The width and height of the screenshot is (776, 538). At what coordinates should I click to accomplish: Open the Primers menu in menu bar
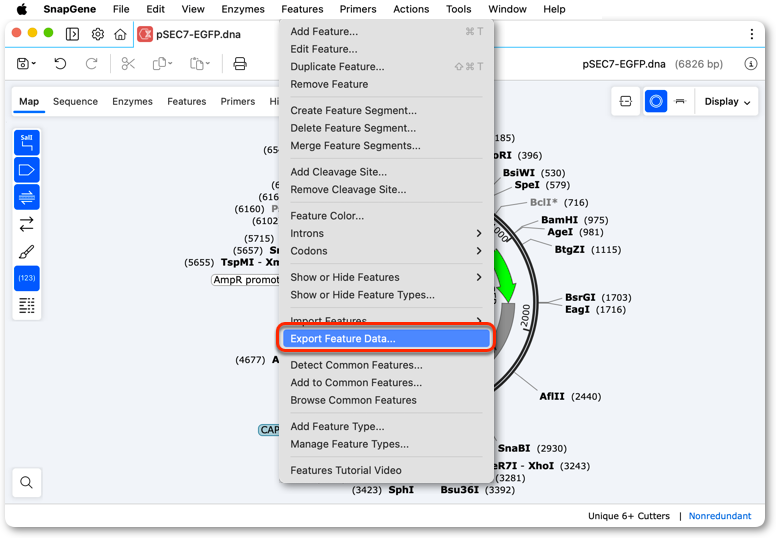coord(358,9)
